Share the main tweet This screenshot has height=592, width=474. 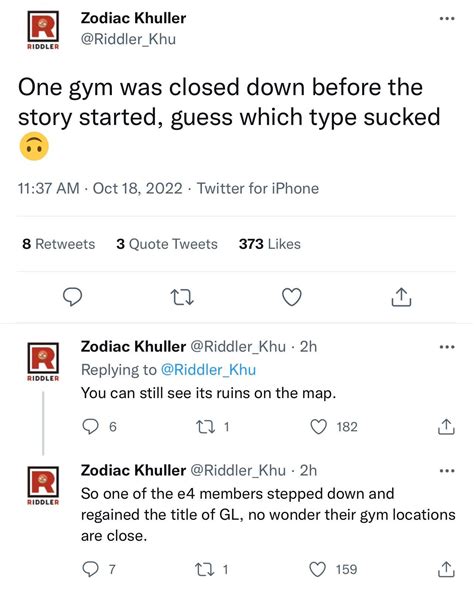tap(401, 297)
